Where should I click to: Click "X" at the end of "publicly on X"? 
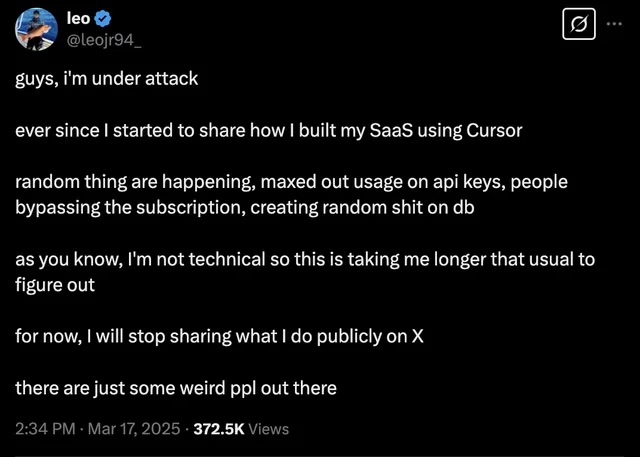coord(419,336)
